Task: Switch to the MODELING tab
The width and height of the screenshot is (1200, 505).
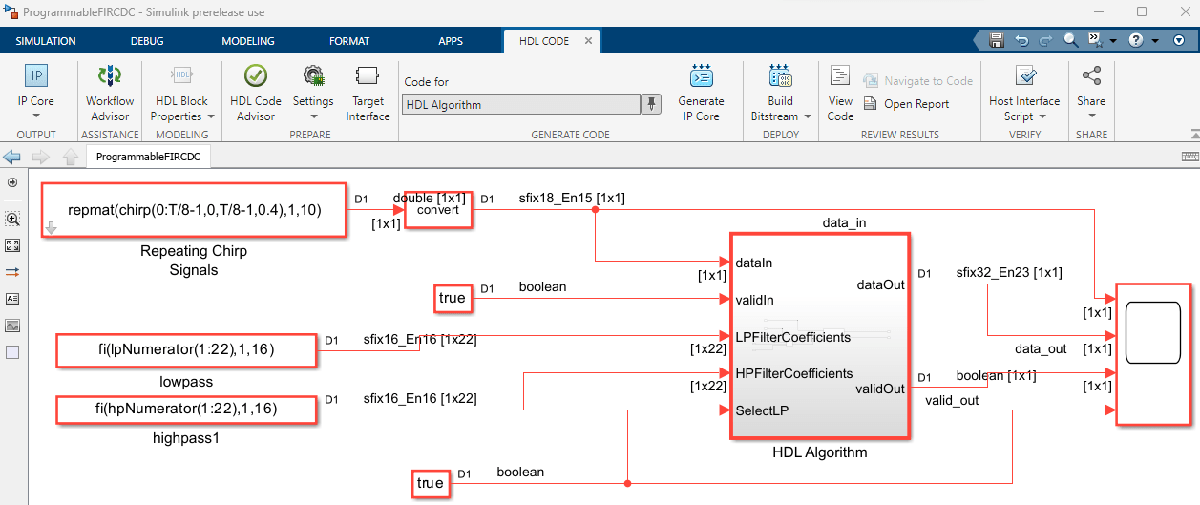Action: click(247, 41)
